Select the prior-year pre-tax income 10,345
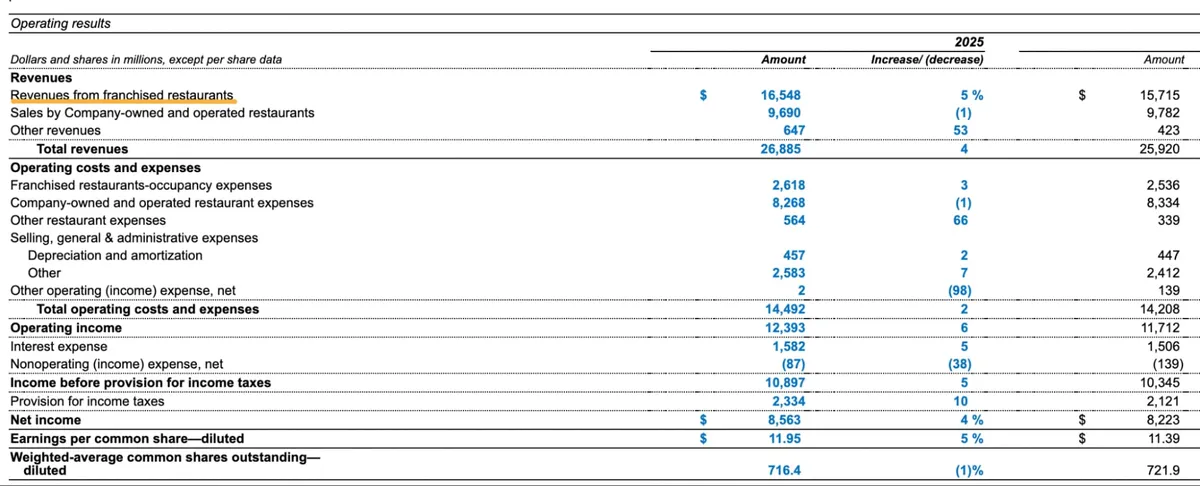This screenshot has height=486, width=1200. click(1160, 383)
